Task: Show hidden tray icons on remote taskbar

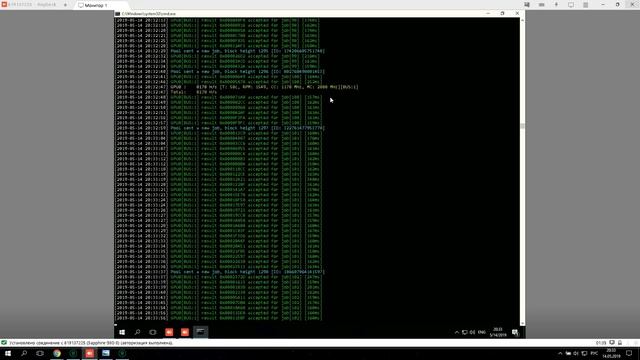Action: point(457,333)
